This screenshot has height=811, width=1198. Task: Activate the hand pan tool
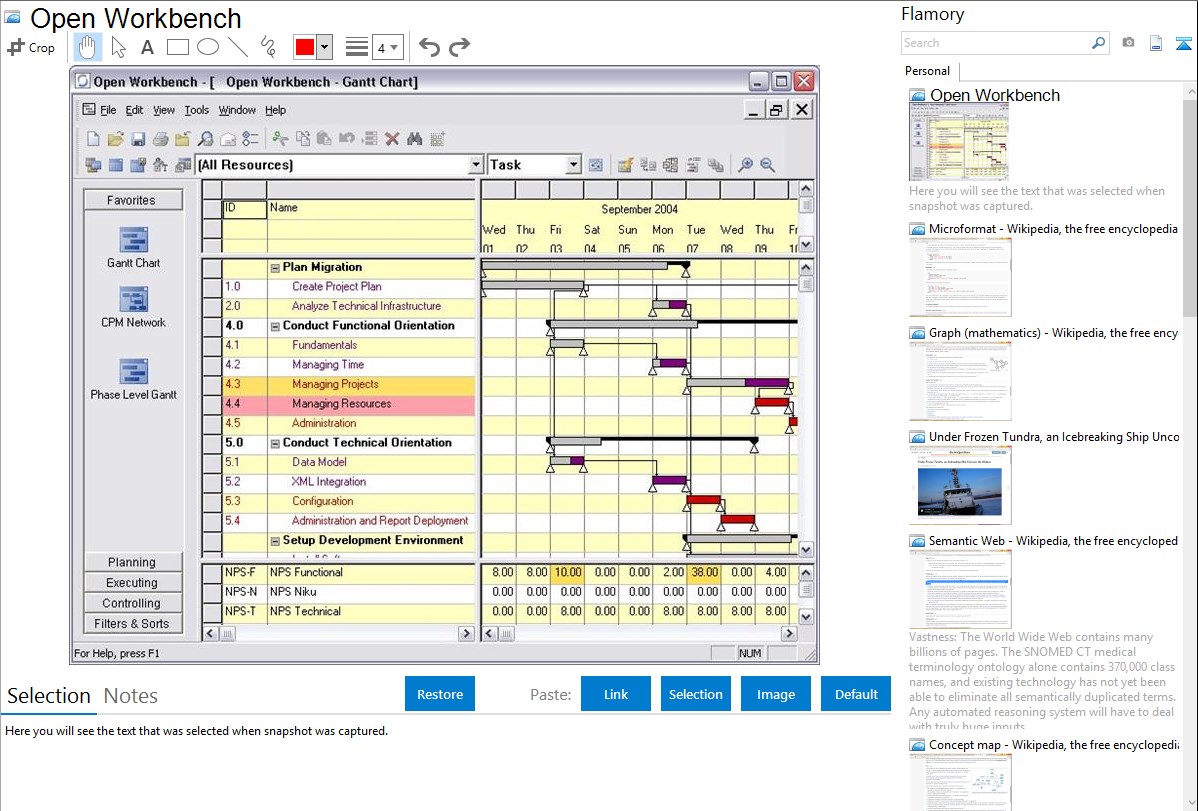tap(87, 47)
